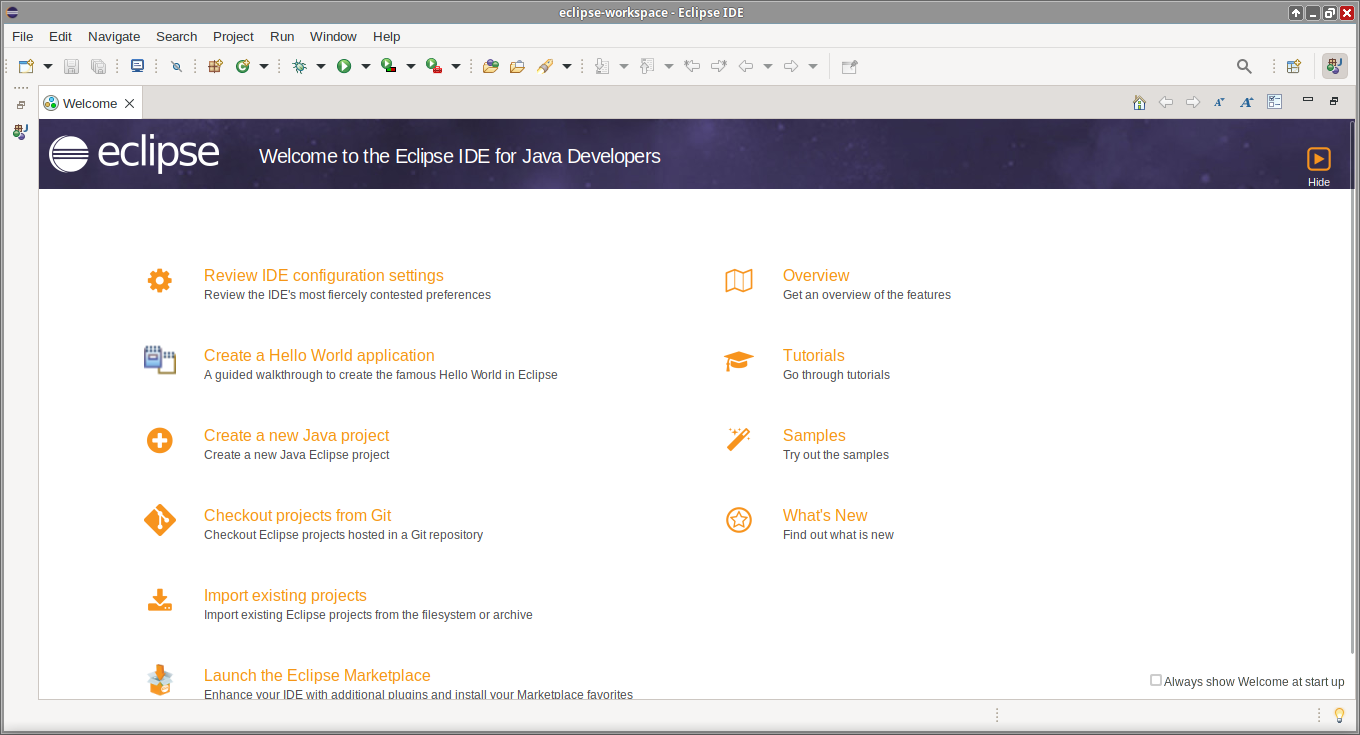Click the New file wizard icon

coord(26,66)
